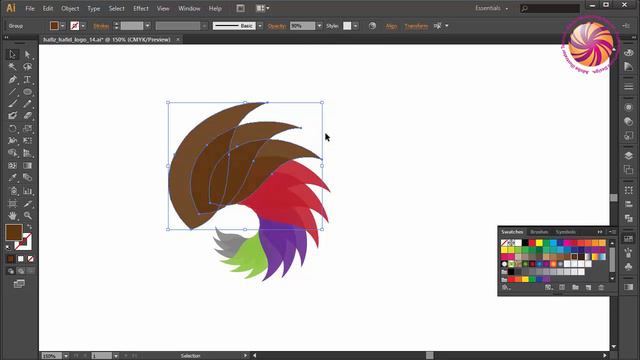640x360 pixels.
Task: Open the Object menu
Action: pyautogui.click(x=70, y=8)
